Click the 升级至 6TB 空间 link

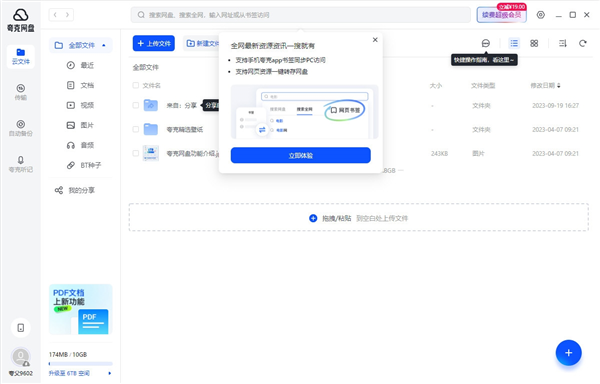pyautogui.click(x=69, y=373)
